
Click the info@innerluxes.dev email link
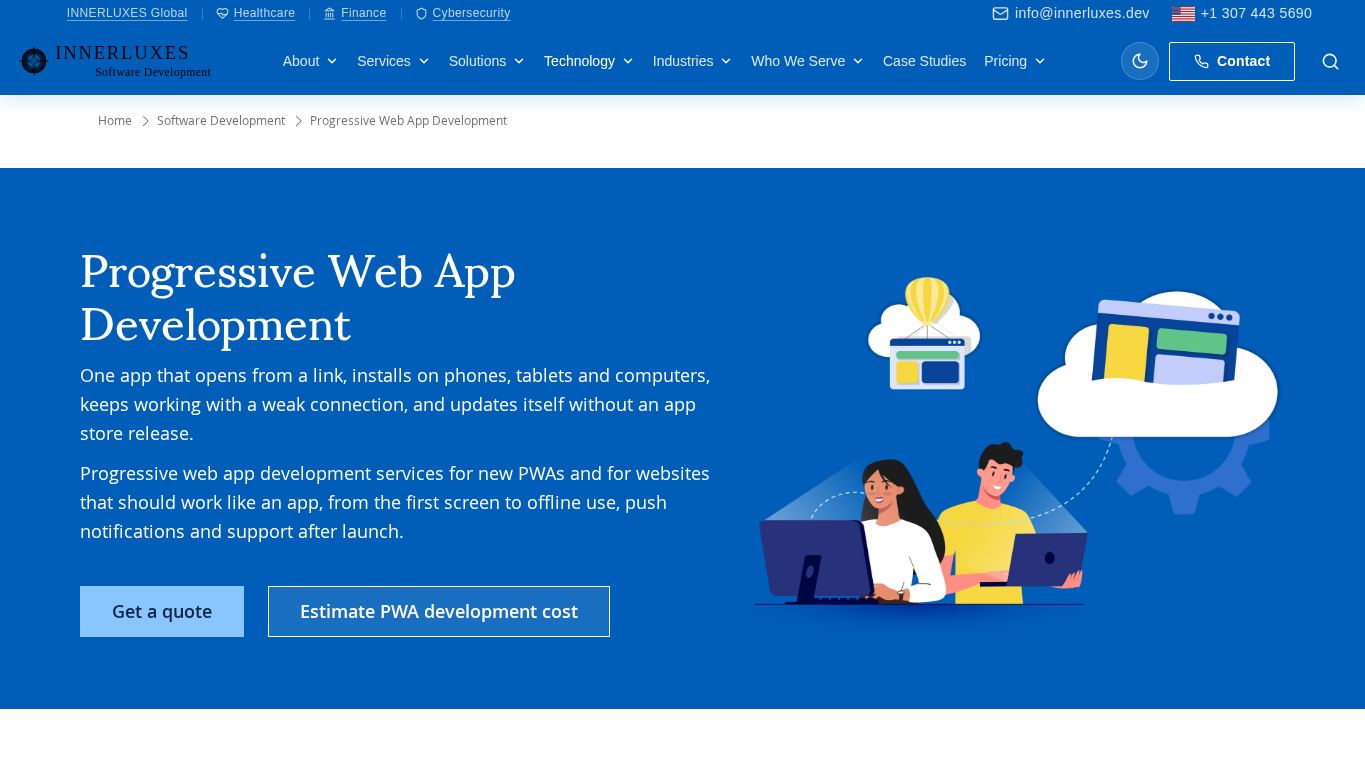[x=1082, y=13]
